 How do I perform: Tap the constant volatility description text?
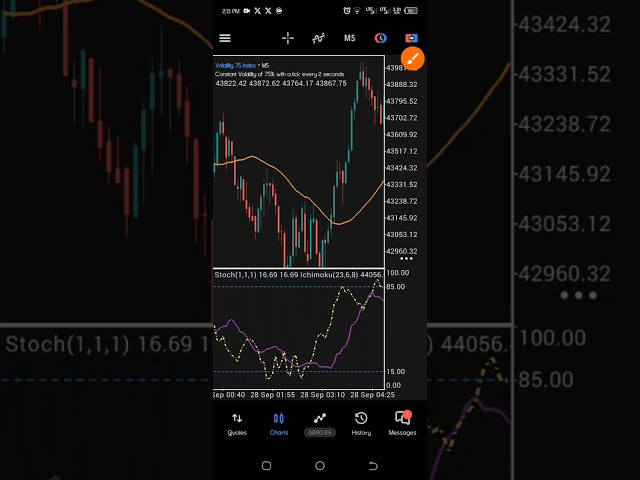point(280,74)
